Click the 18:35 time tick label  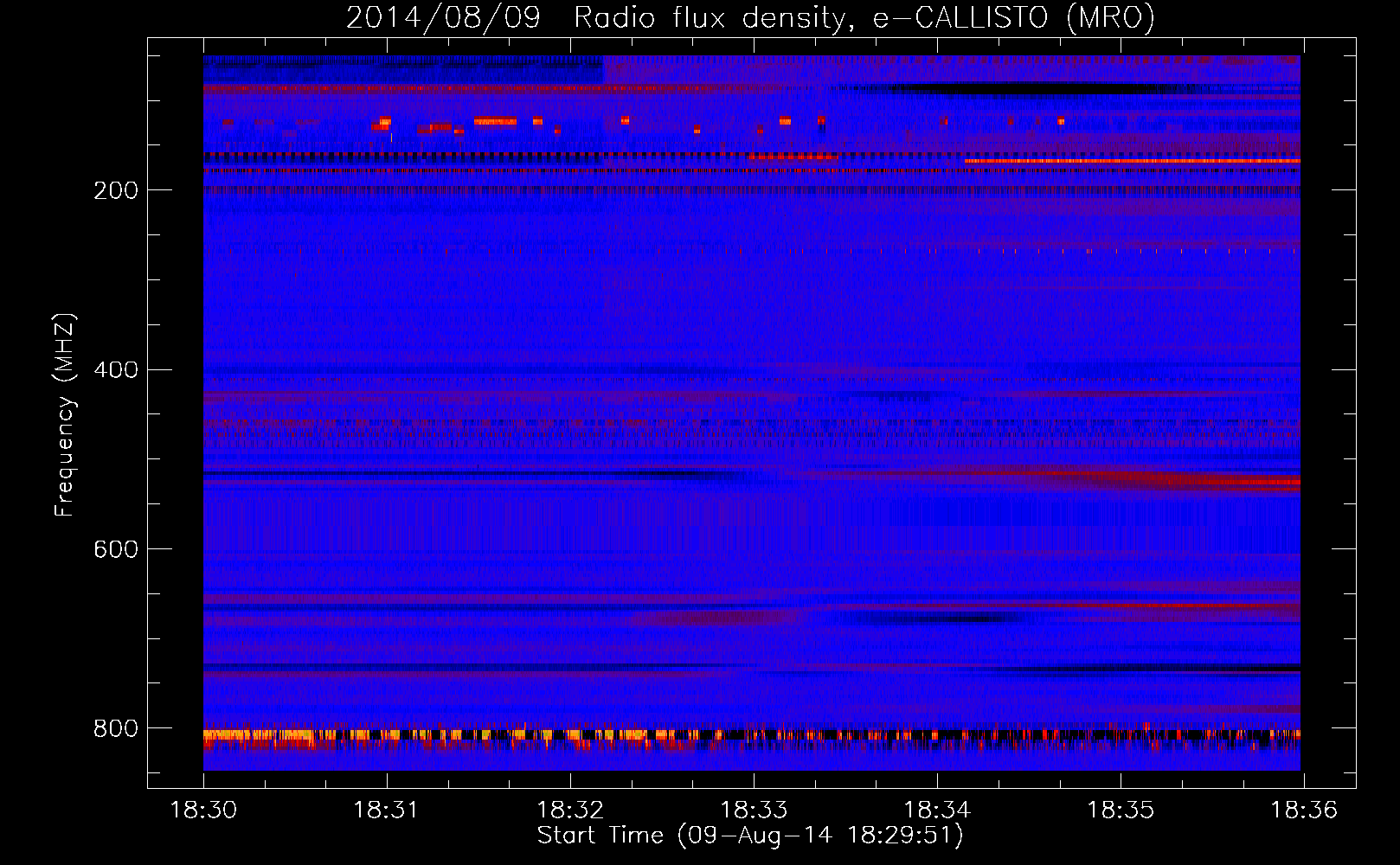tap(1121, 810)
